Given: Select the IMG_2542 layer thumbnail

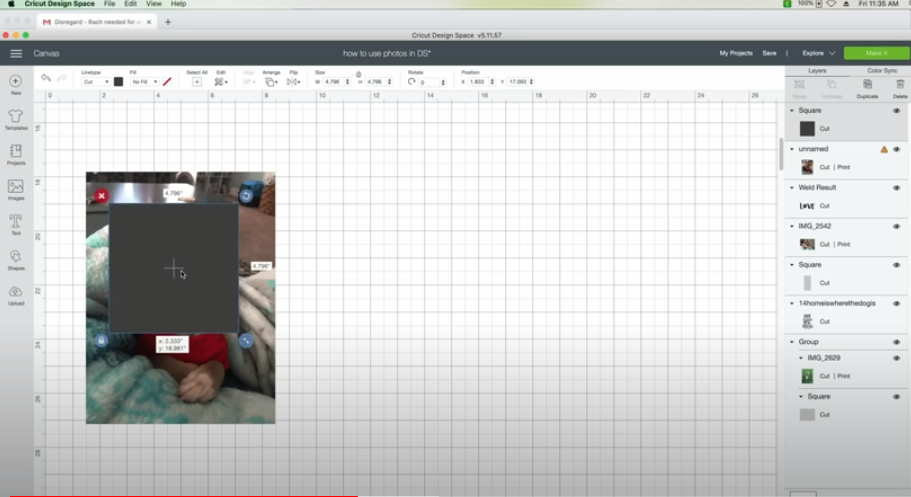Looking at the screenshot, I should tap(807, 244).
